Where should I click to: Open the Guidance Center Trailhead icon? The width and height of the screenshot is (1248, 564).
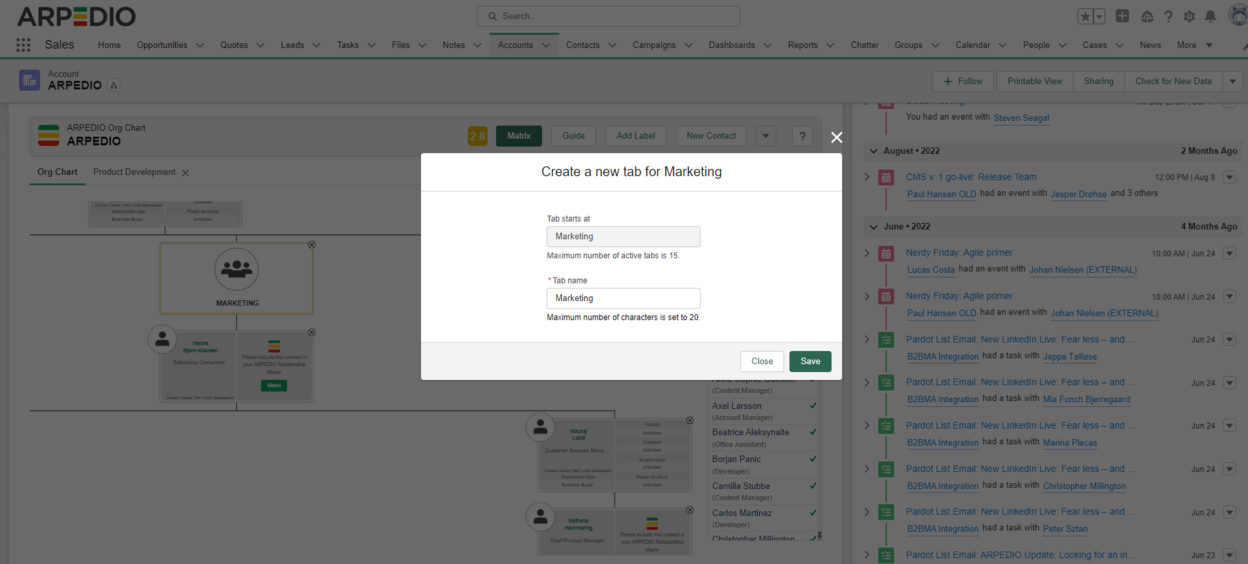[x=1146, y=16]
